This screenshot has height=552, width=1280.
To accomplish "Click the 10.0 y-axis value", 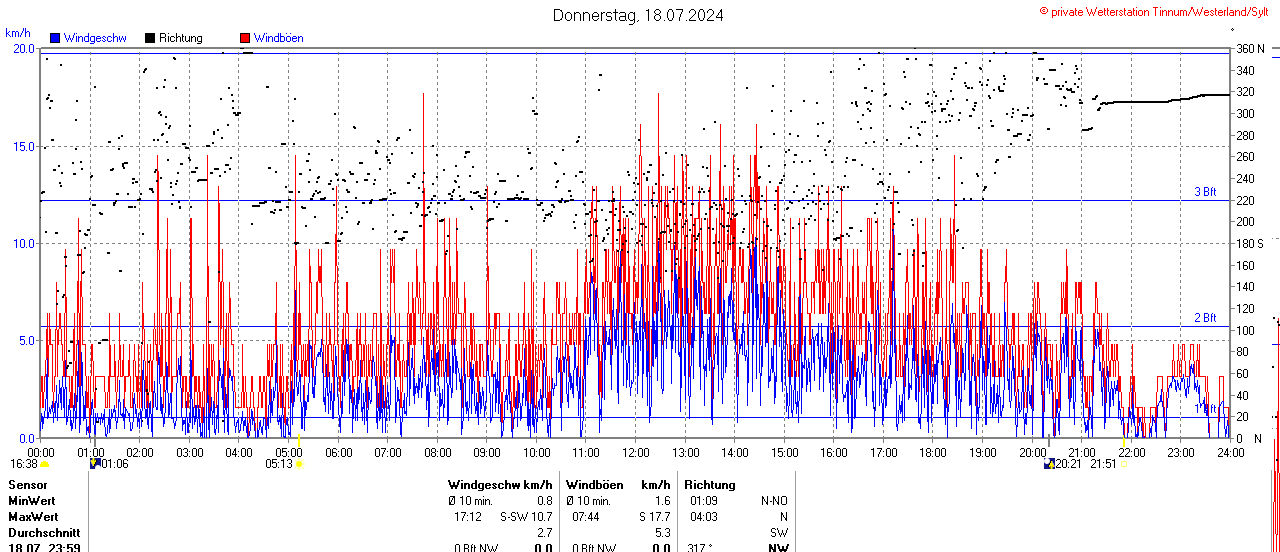I will (23, 243).
